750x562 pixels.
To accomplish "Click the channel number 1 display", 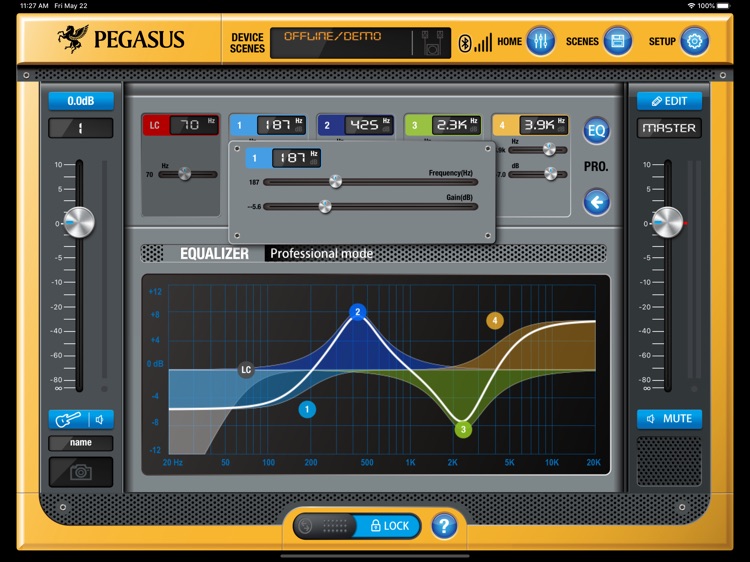I will point(81,128).
